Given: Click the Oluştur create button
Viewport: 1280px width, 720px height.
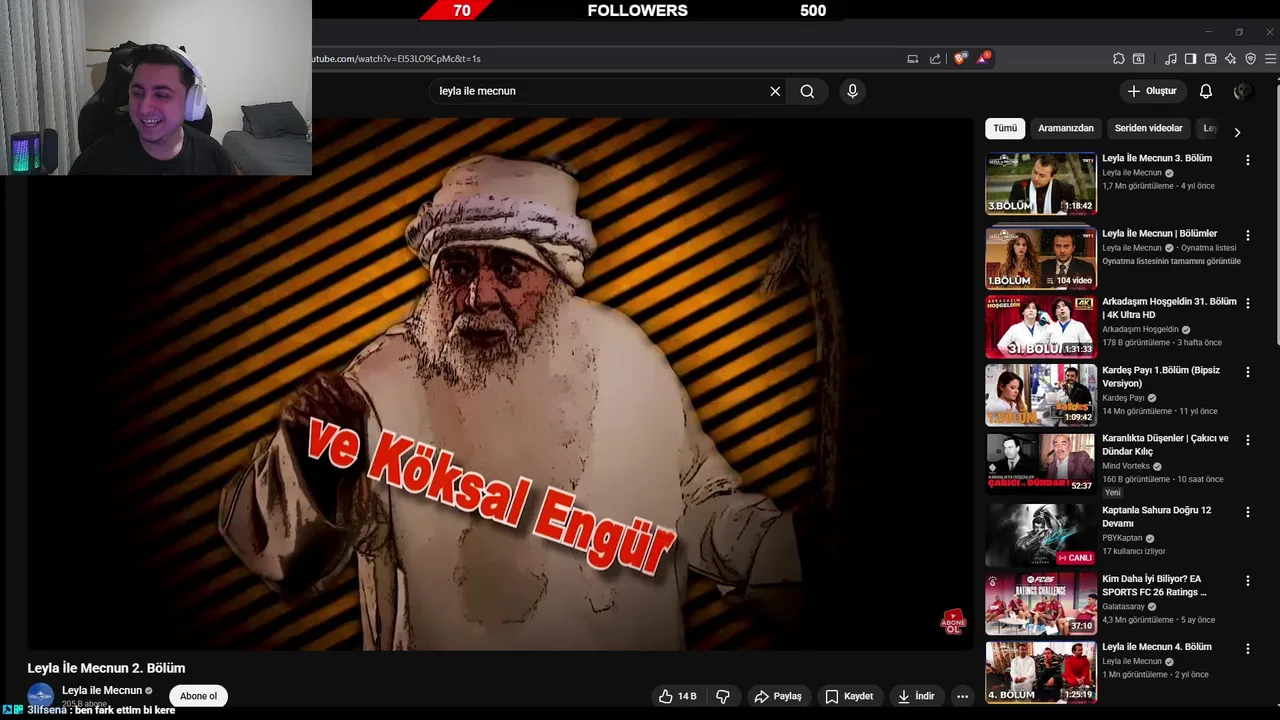Looking at the screenshot, I should [1151, 91].
